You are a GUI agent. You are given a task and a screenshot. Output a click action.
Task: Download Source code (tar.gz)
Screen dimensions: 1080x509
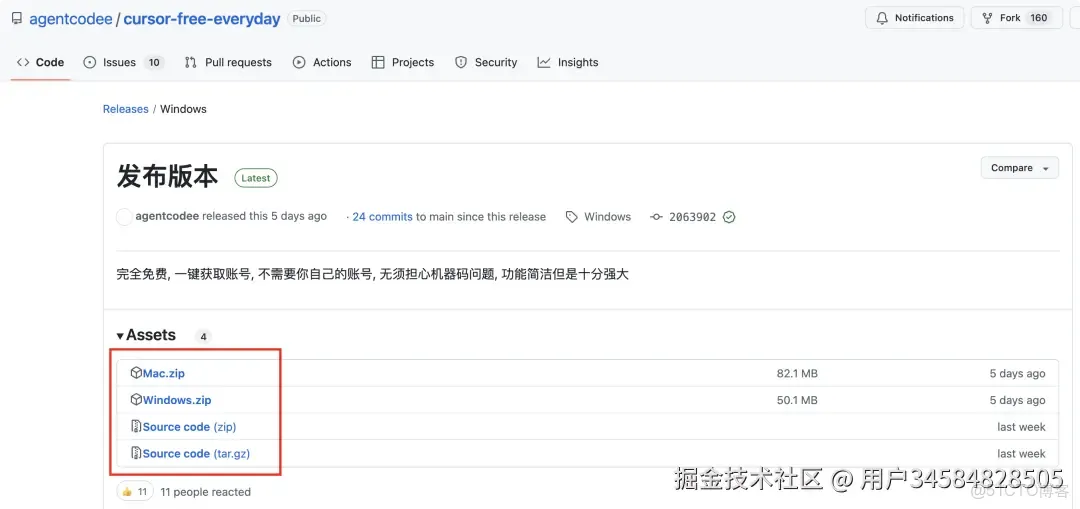[x=196, y=453]
